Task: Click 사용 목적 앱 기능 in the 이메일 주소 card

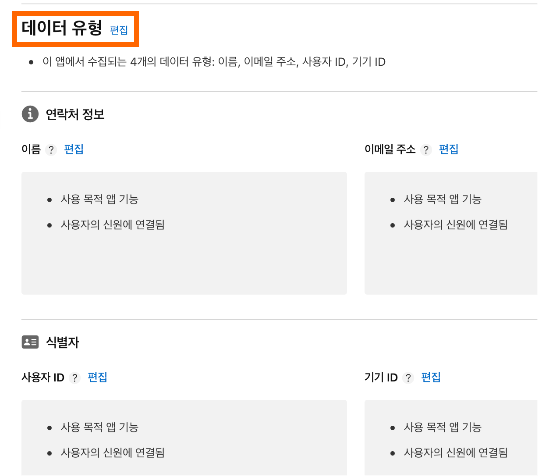Action: 442,199
